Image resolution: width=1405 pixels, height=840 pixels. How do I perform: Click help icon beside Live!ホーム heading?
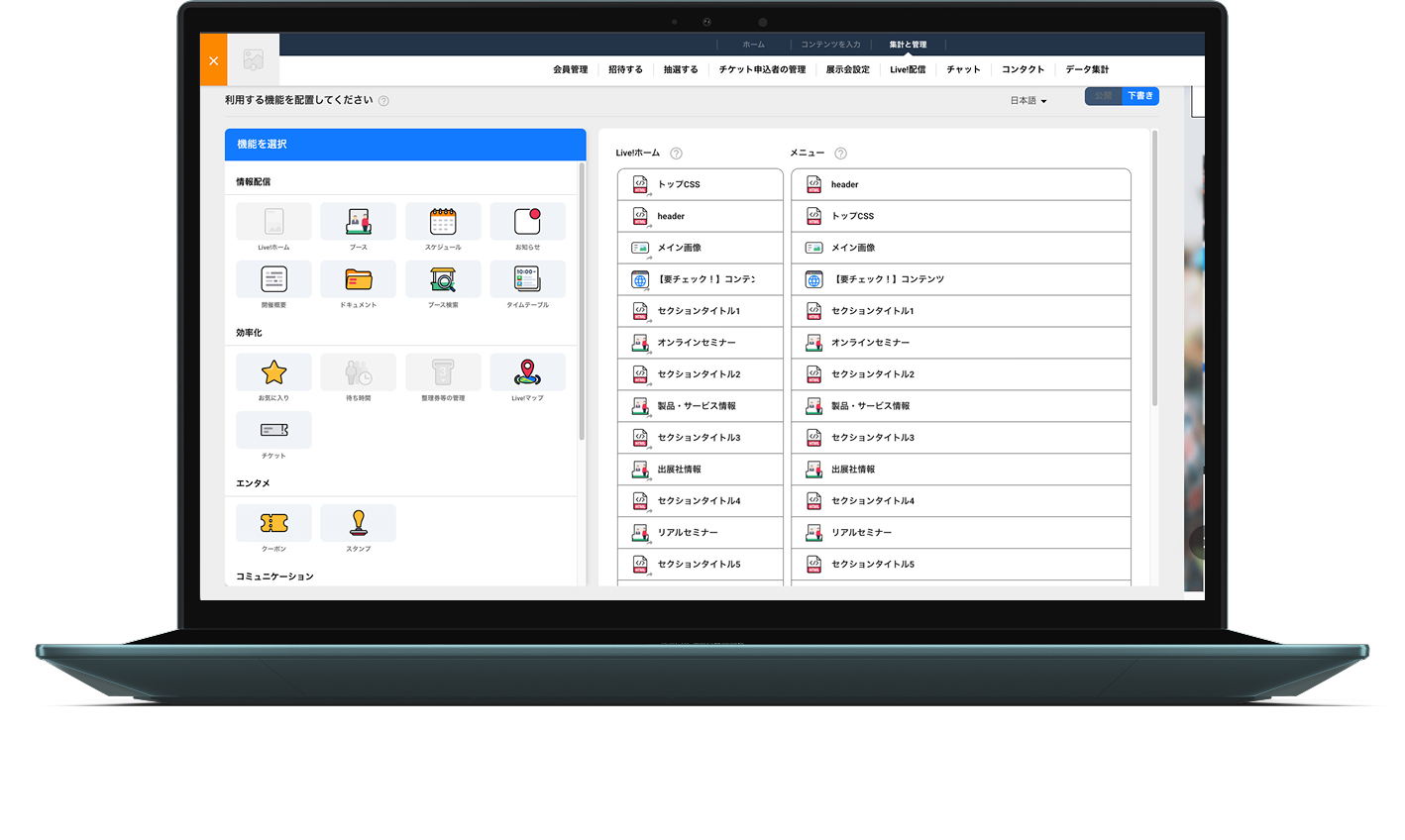tap(676, 154)
